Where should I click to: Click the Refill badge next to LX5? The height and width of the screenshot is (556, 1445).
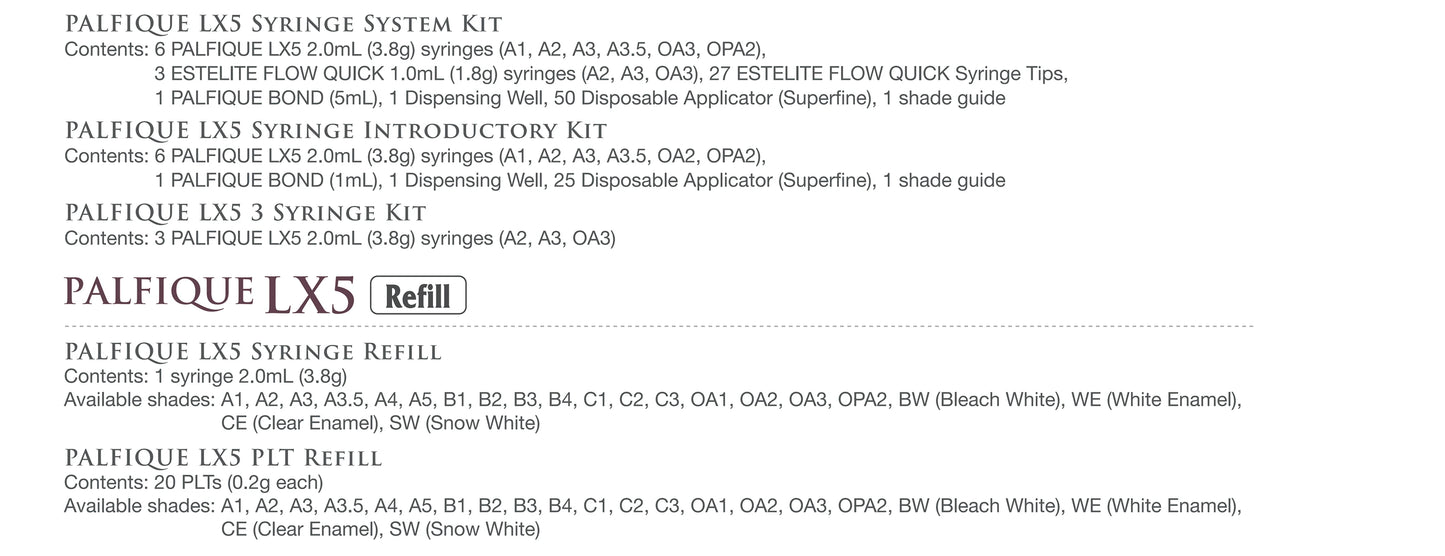tap(418, 296)
